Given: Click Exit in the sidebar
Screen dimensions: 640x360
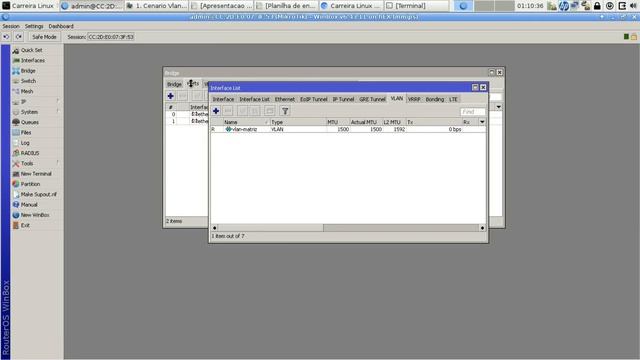Looking at the screenshot, I should click(25, 225).
